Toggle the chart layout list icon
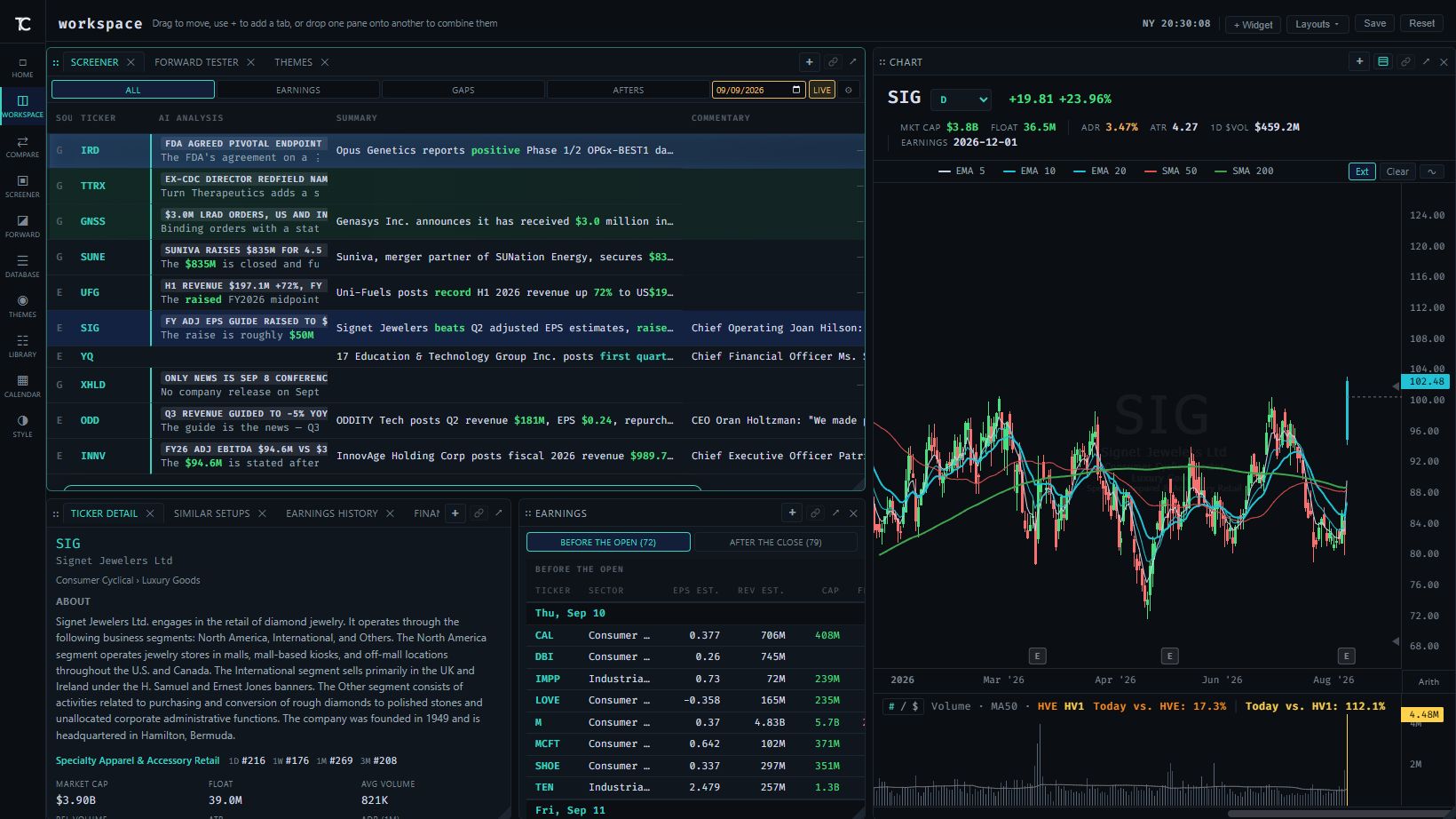The image size is (1456, 819). (x=1382, y=62)
